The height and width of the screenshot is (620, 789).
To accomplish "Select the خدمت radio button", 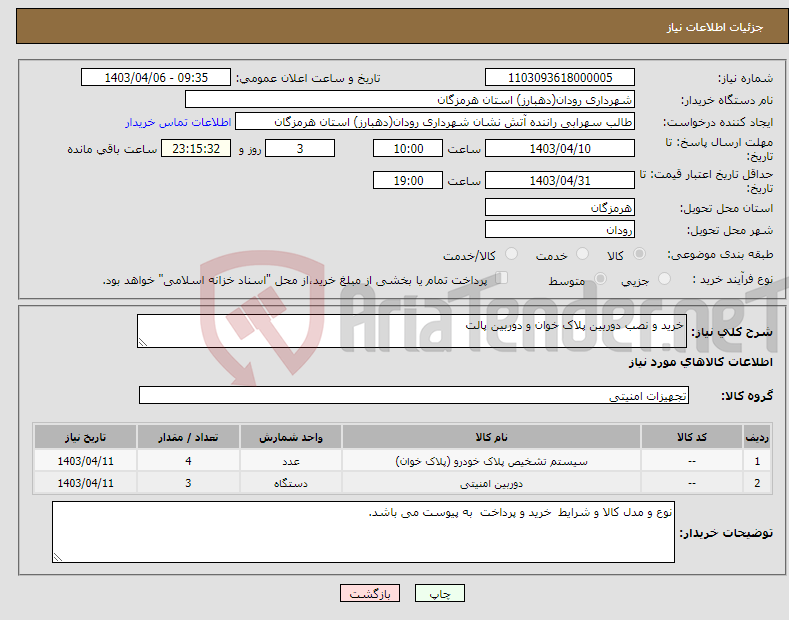I will coord(582,254).
